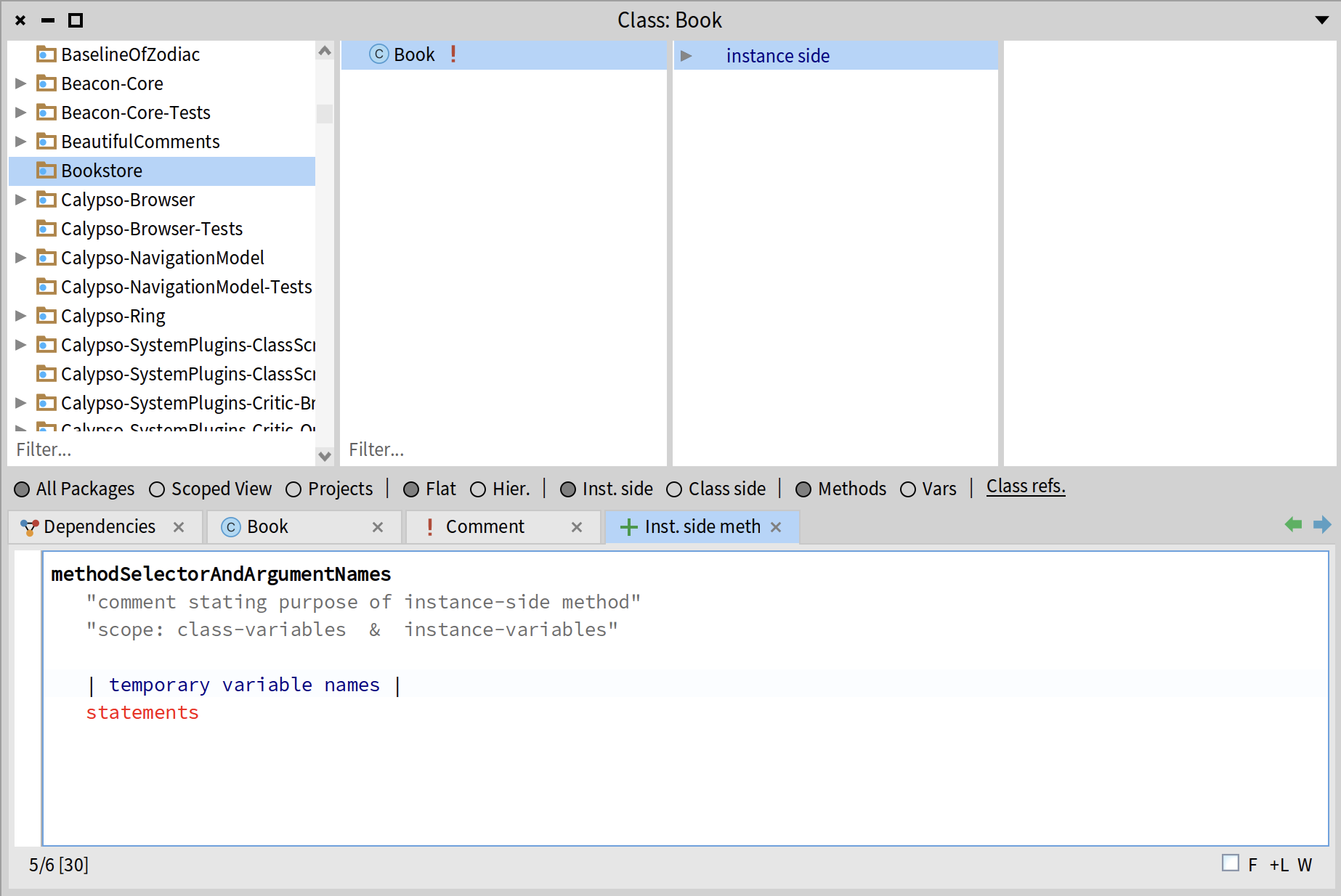Image resolution: width=1341 pixels, height=896 pixels.
Task: Click the +L button in status bar
Action: [1279, 865]
